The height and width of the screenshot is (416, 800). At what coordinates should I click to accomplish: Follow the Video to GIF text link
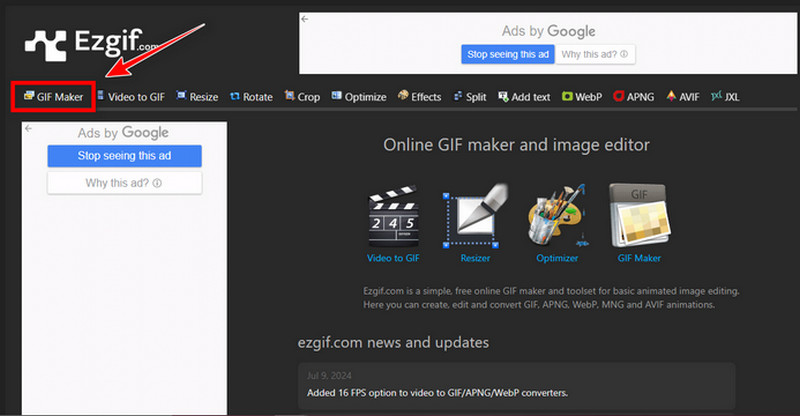coord(393,258)
